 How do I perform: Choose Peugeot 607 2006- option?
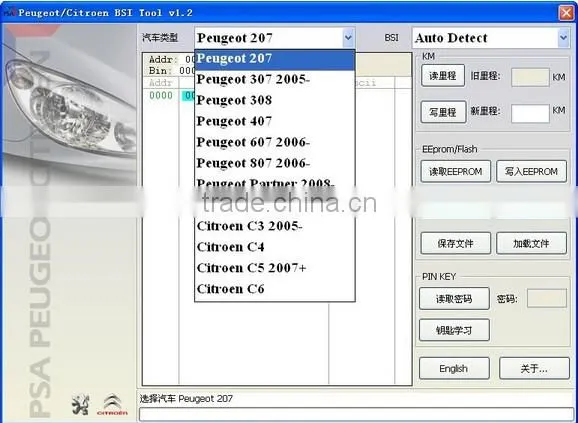tap(275, 143)
